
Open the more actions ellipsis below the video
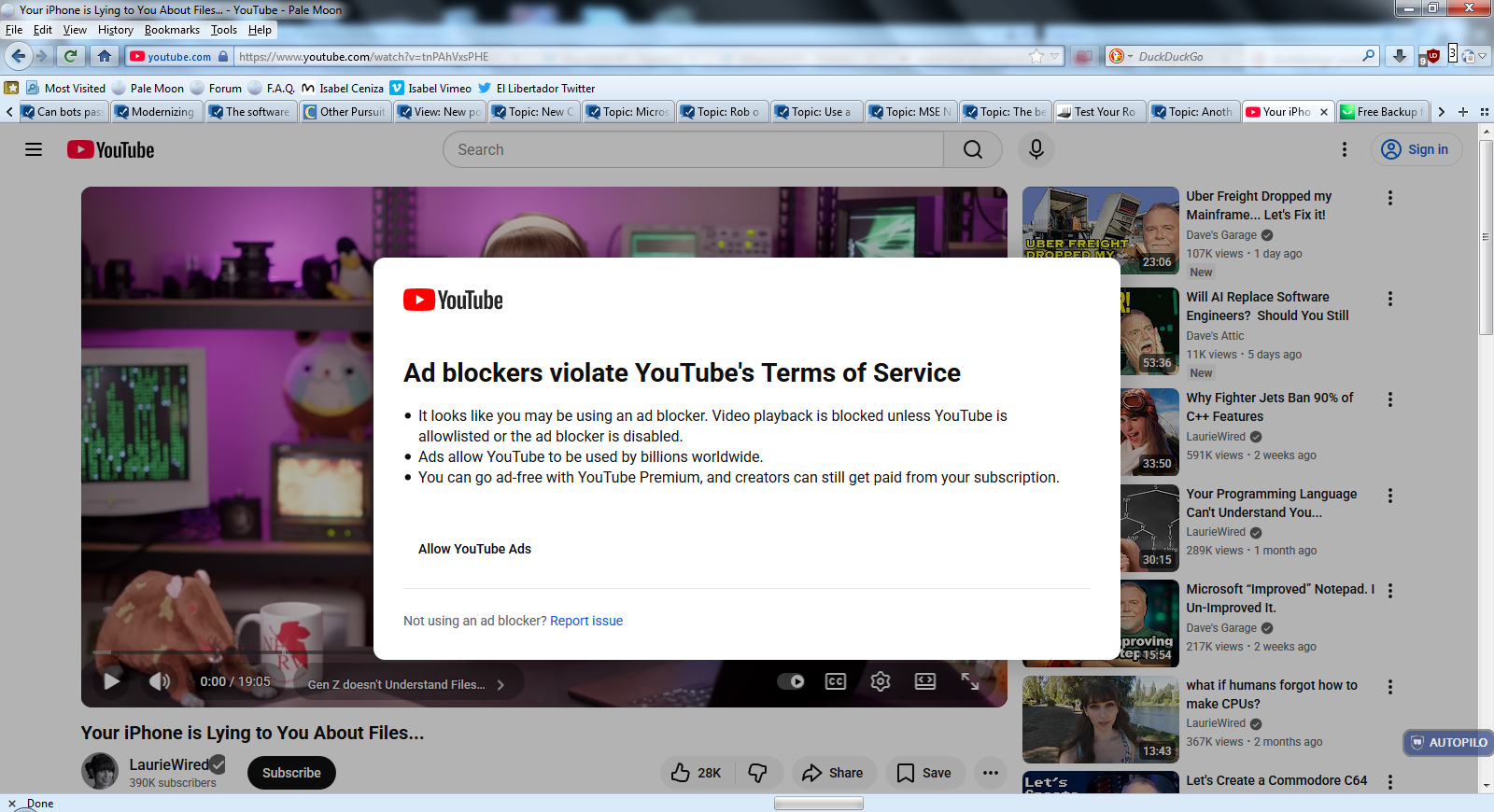pos(991,773)
